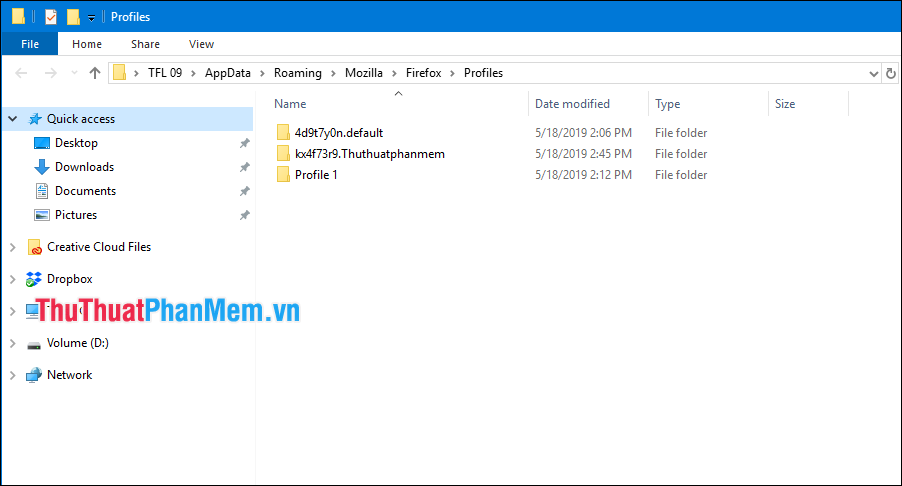Image resolution: width=902 pixels, height=486 pixels.
Task: Click the Documents page icon in sidebar
Action: [x=41, y=191]
